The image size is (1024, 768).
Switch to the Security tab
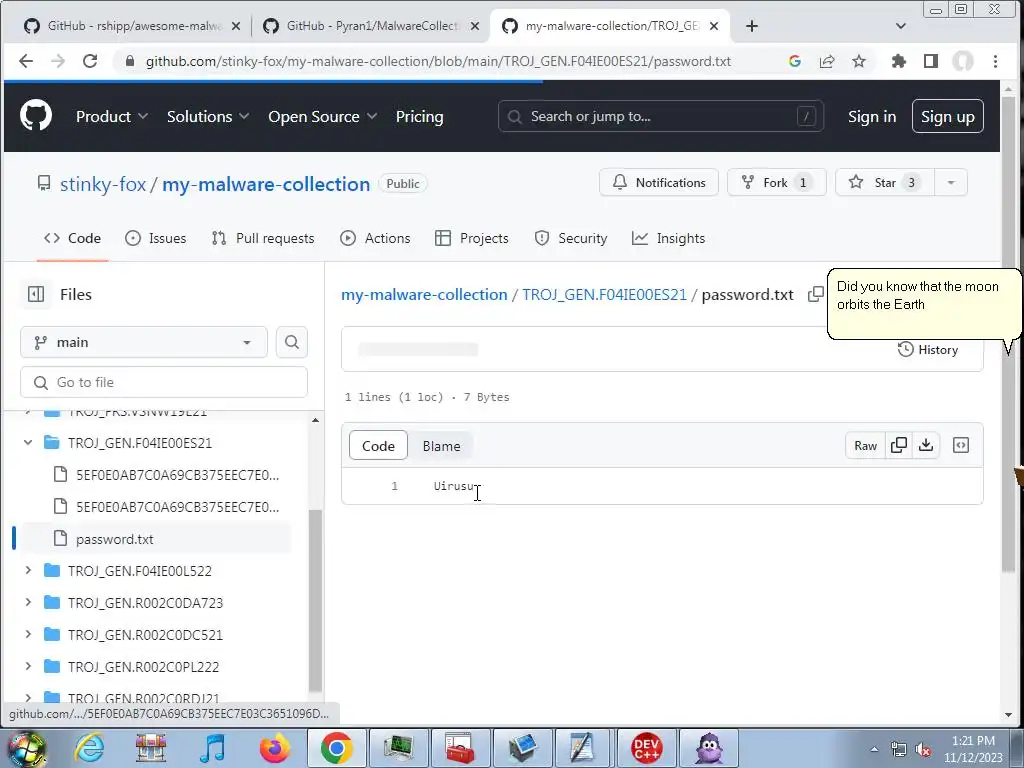point(571,238)
